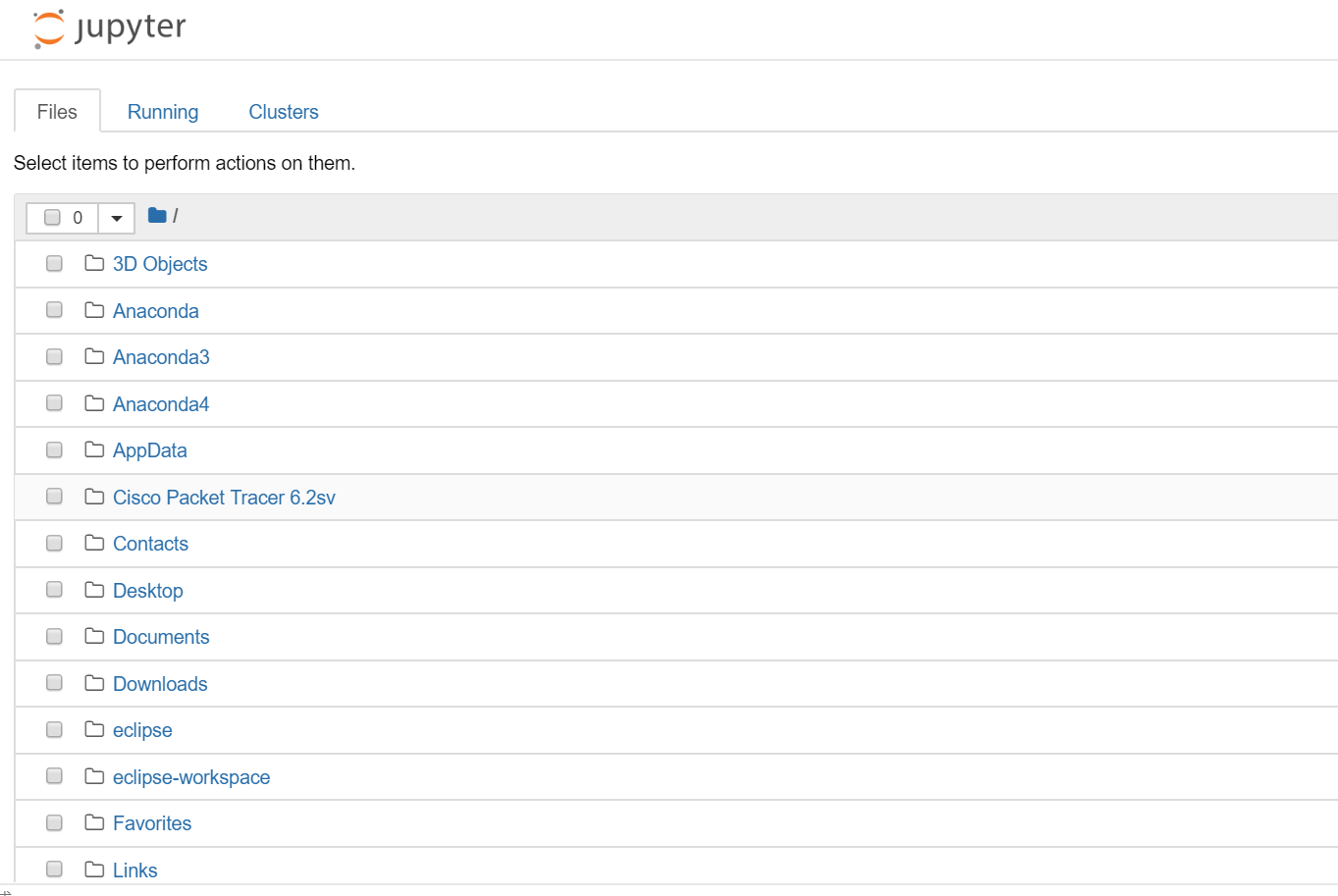Check the box for Links
Viewport: 1338px width, 896px height.
coord(54,870)
